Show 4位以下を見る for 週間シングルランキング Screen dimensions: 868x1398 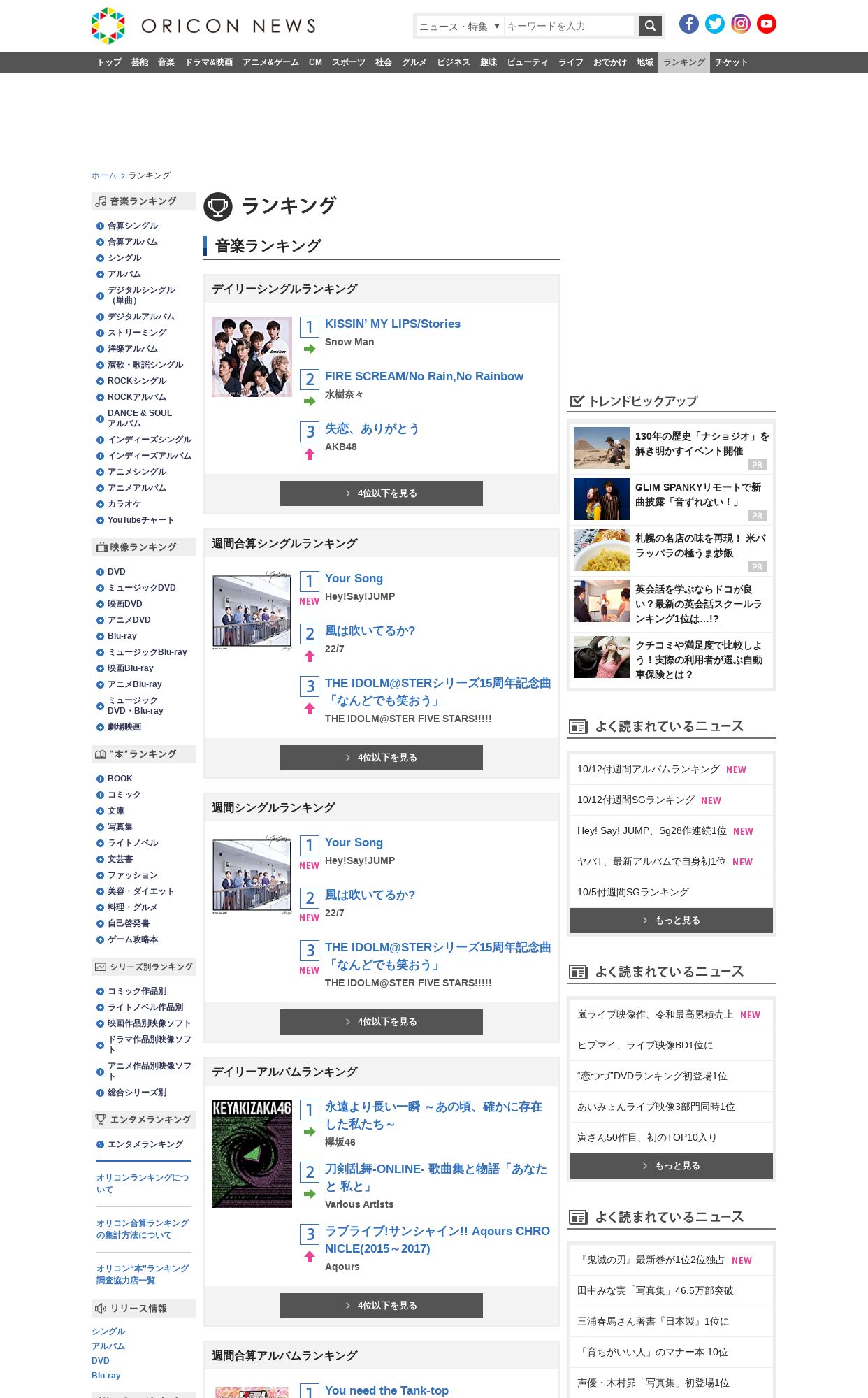(382, 1022)
